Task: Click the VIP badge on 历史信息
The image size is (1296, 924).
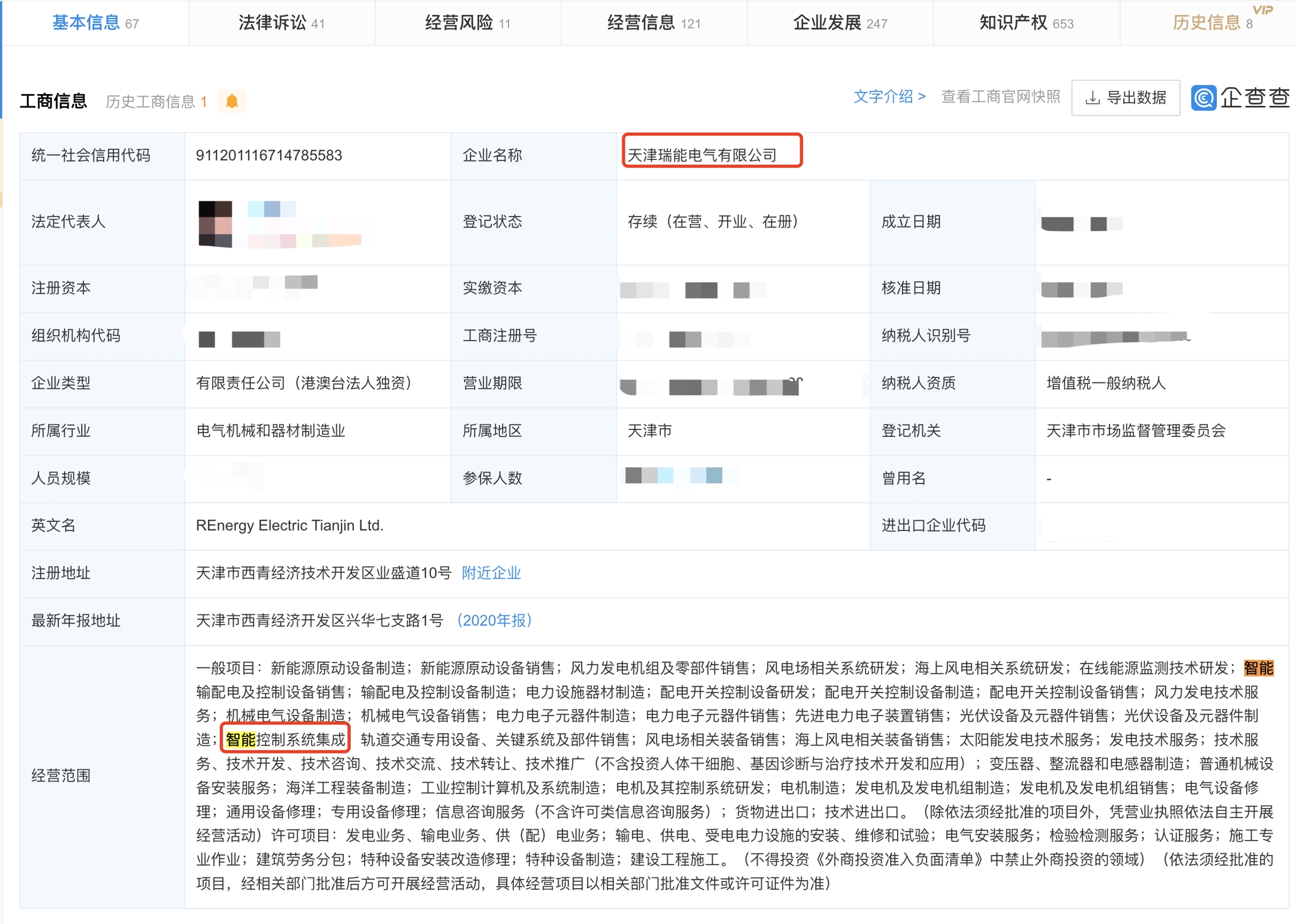Action: 1262,10
